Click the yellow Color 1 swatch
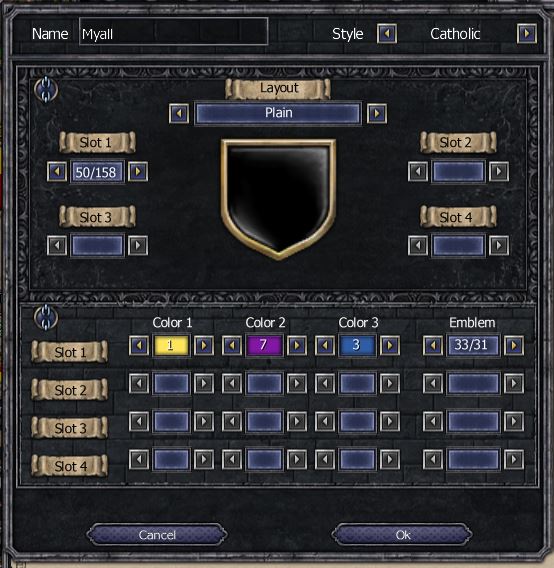Viewport: 554px width, 568px height. pyautogui.click(x=171, y=345)
